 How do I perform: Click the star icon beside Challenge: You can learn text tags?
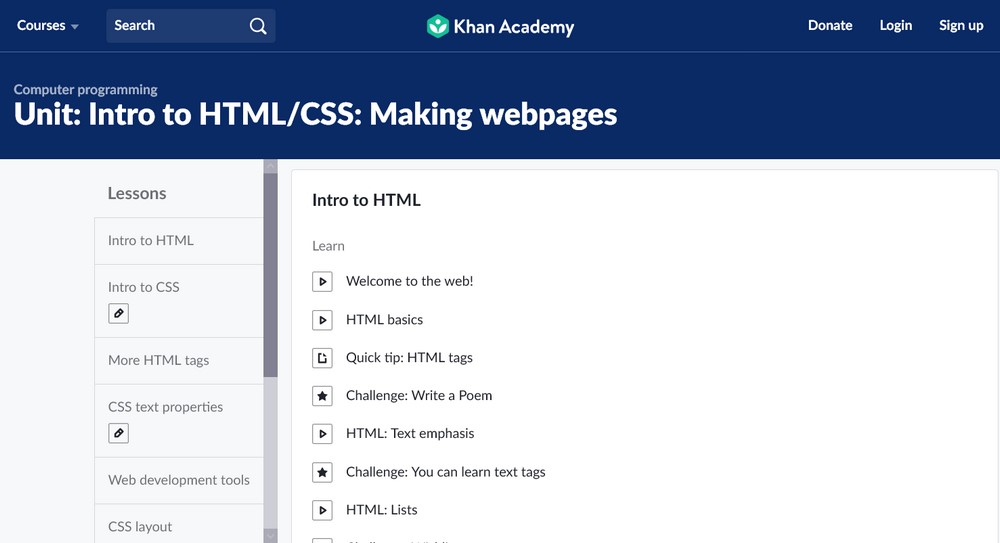(x=322, y=472)
